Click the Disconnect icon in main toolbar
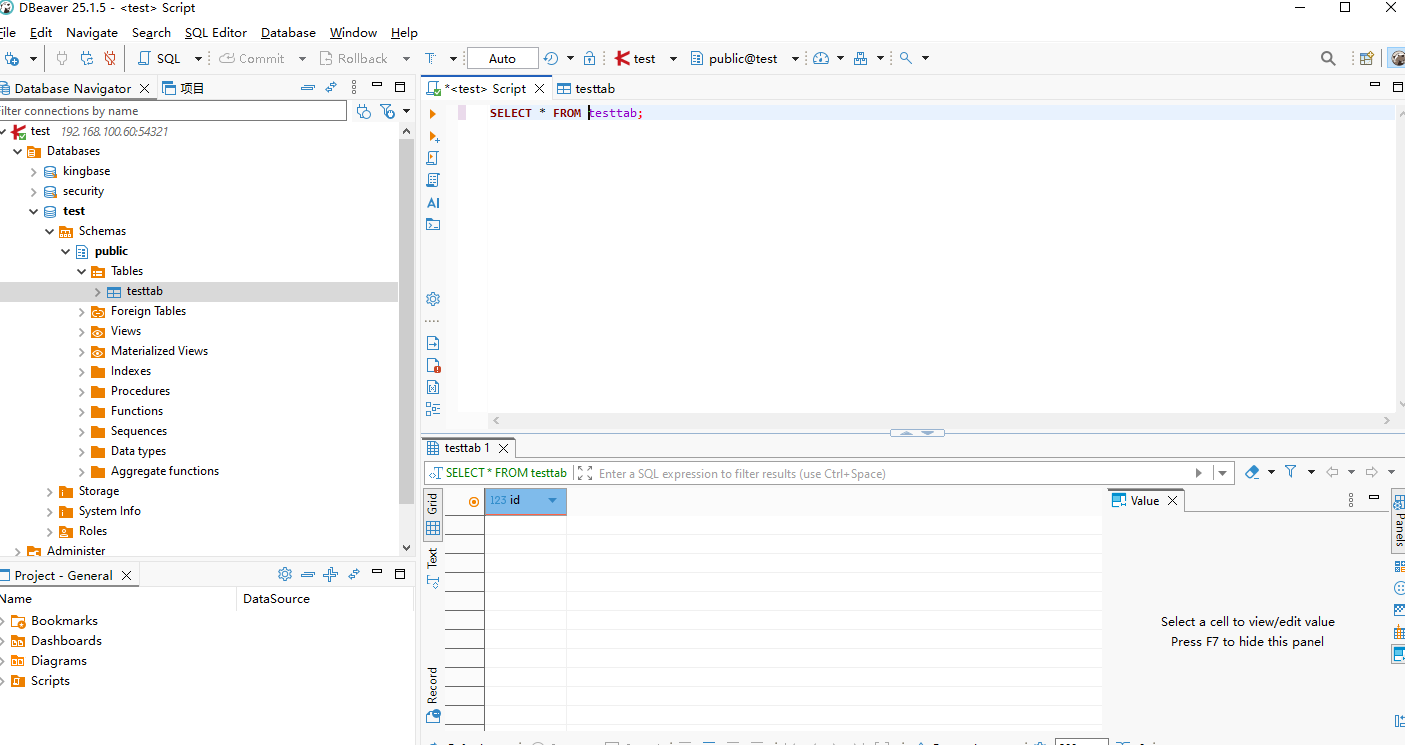This screenshot has width=1405, height=745. click(110, 59)
